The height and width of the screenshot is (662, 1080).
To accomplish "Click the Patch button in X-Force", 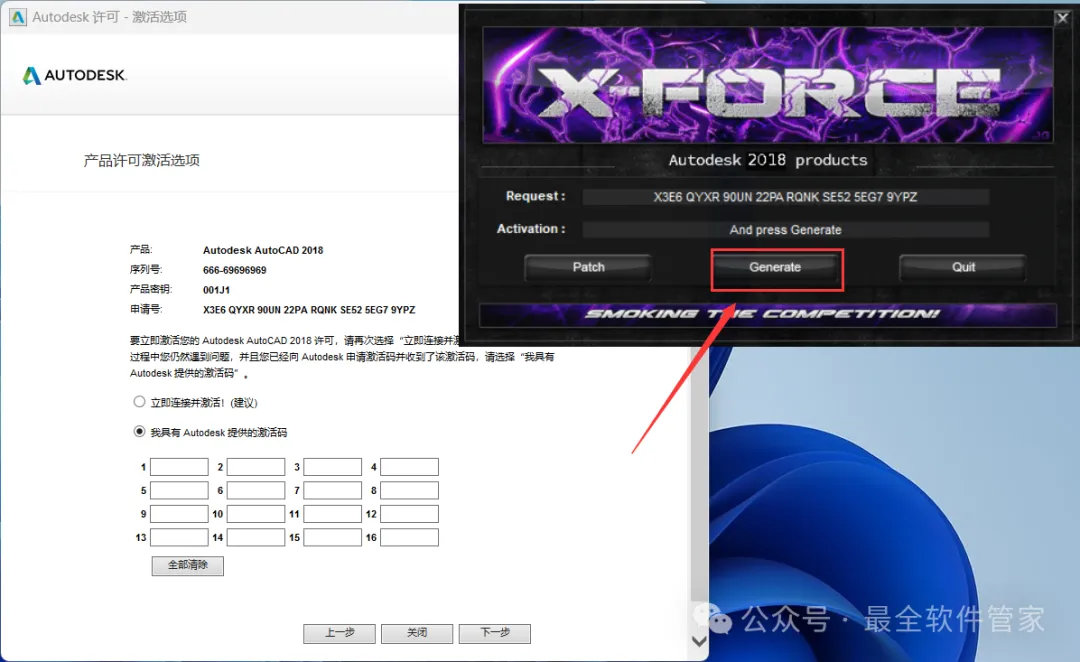I will pyautogui.click(x=588, y=267).
